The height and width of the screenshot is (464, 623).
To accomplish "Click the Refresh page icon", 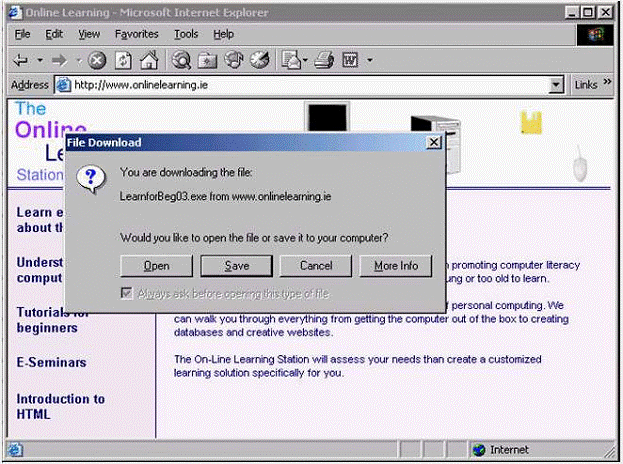I will tap(123, 60).
